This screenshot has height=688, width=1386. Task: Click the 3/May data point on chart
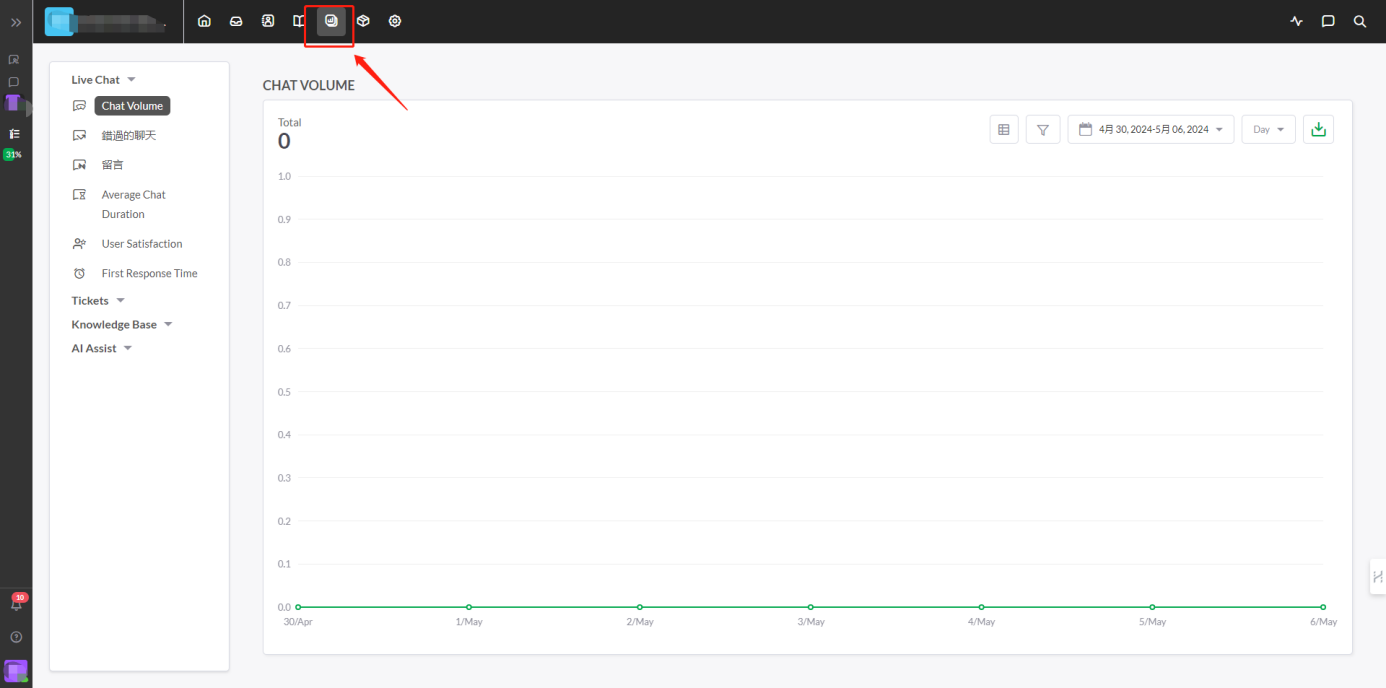[x=811, y=607]
